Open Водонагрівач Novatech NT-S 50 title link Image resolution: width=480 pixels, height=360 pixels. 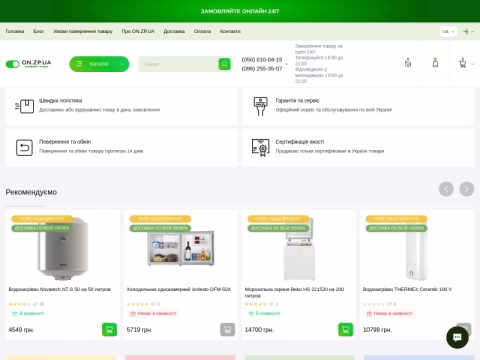tap(60, 289)
